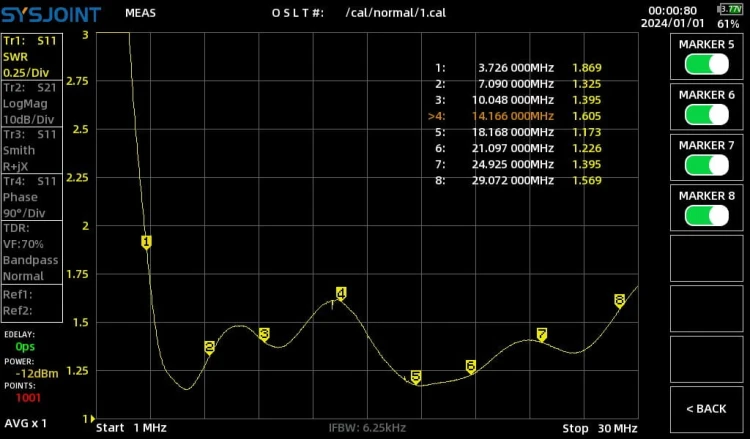750x439 pixels.
Task: Select the Tr4 S11 Phase trace panel
Action: 32,197
